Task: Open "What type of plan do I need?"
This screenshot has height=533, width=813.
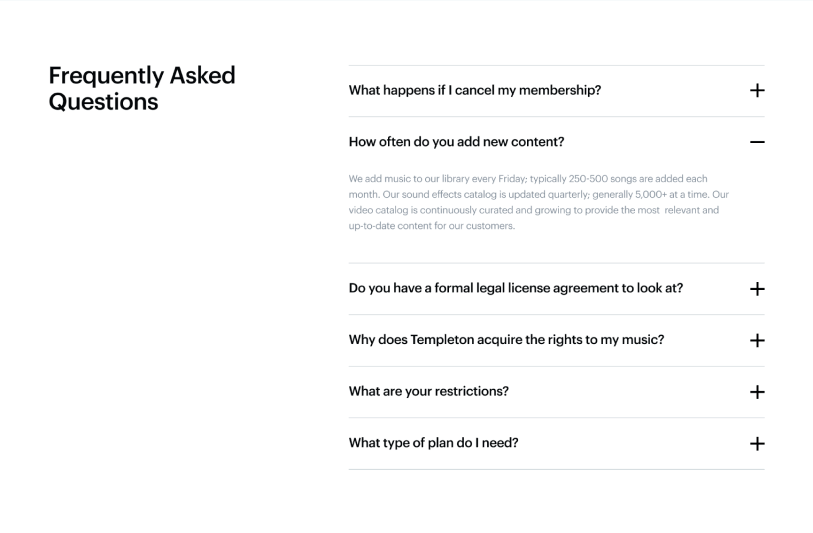Action: 433,443
